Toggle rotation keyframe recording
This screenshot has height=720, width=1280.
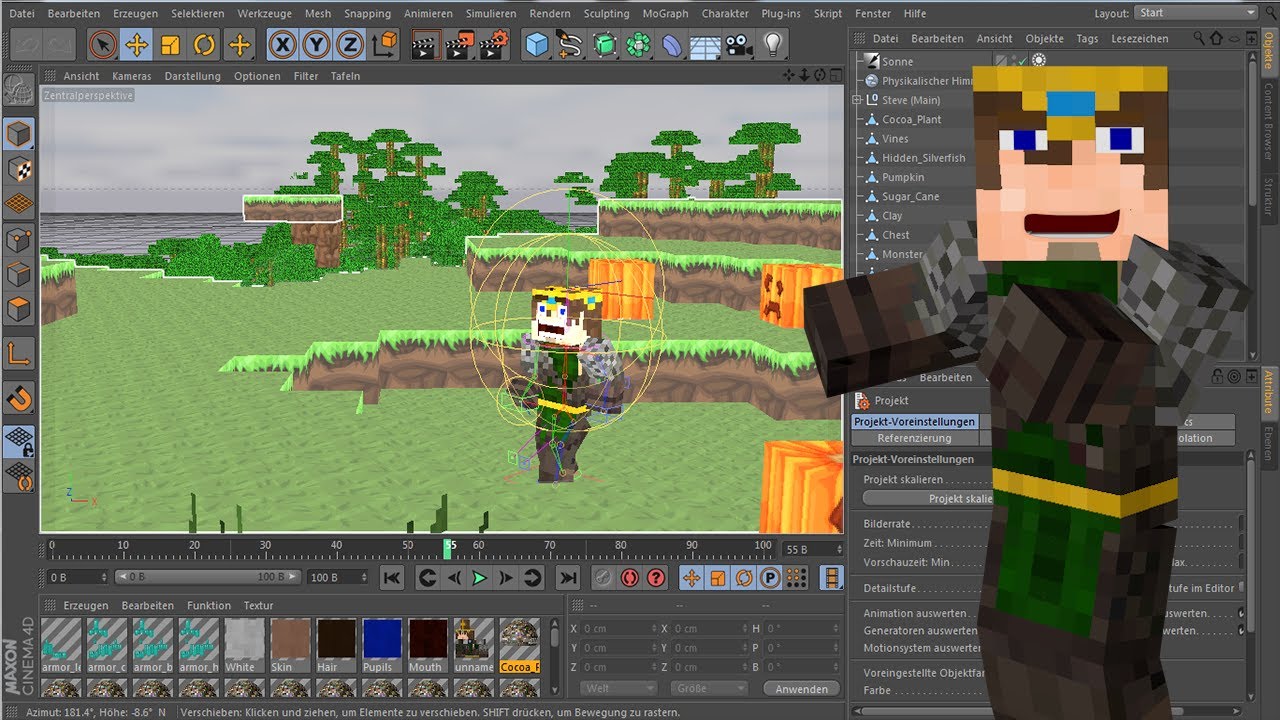coord(744,577)
